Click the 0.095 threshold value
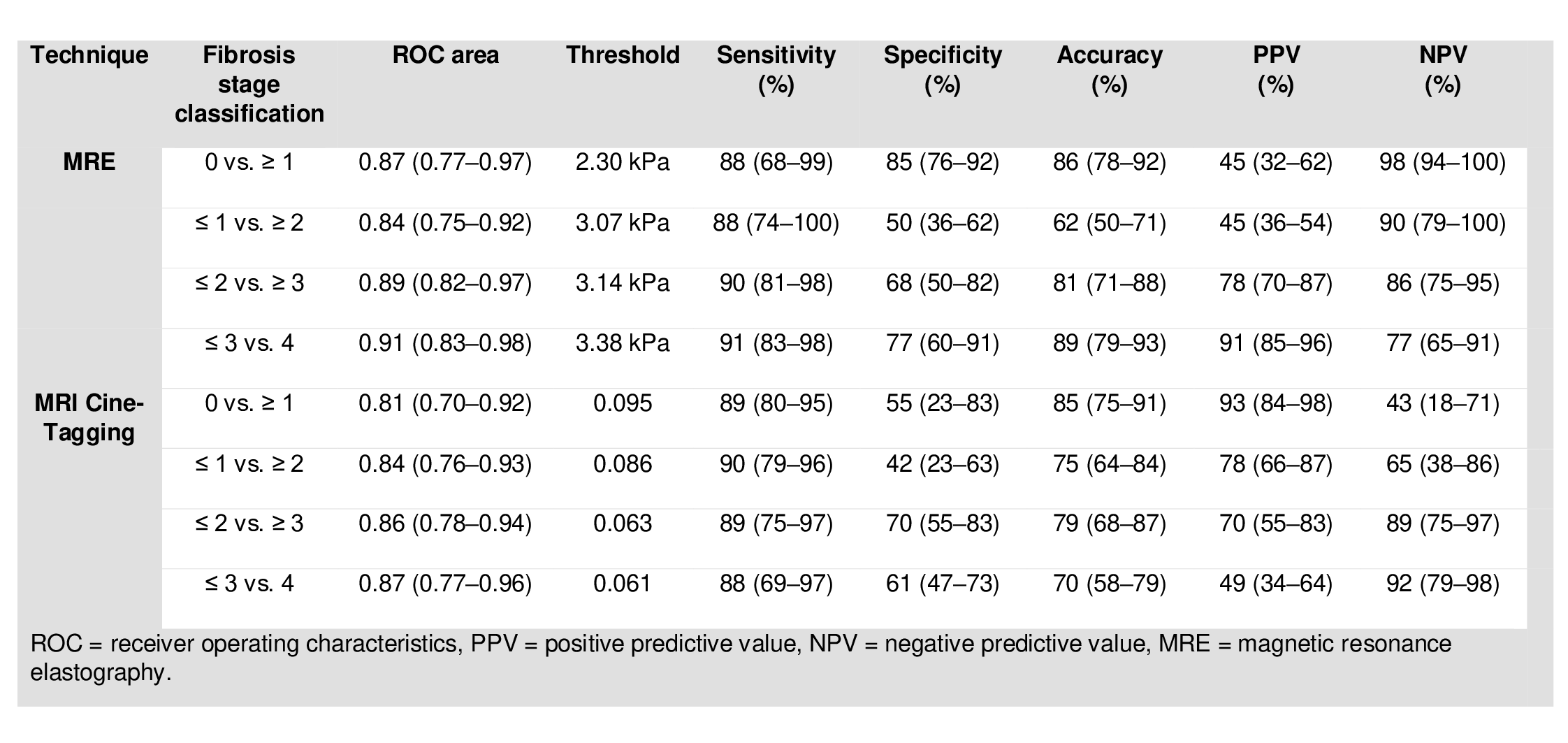The width and height of the screenshot is (1568, 743). point(623,403)
